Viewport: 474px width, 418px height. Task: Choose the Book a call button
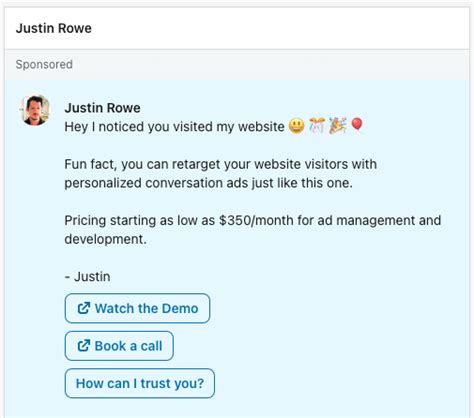coord(119,346)
